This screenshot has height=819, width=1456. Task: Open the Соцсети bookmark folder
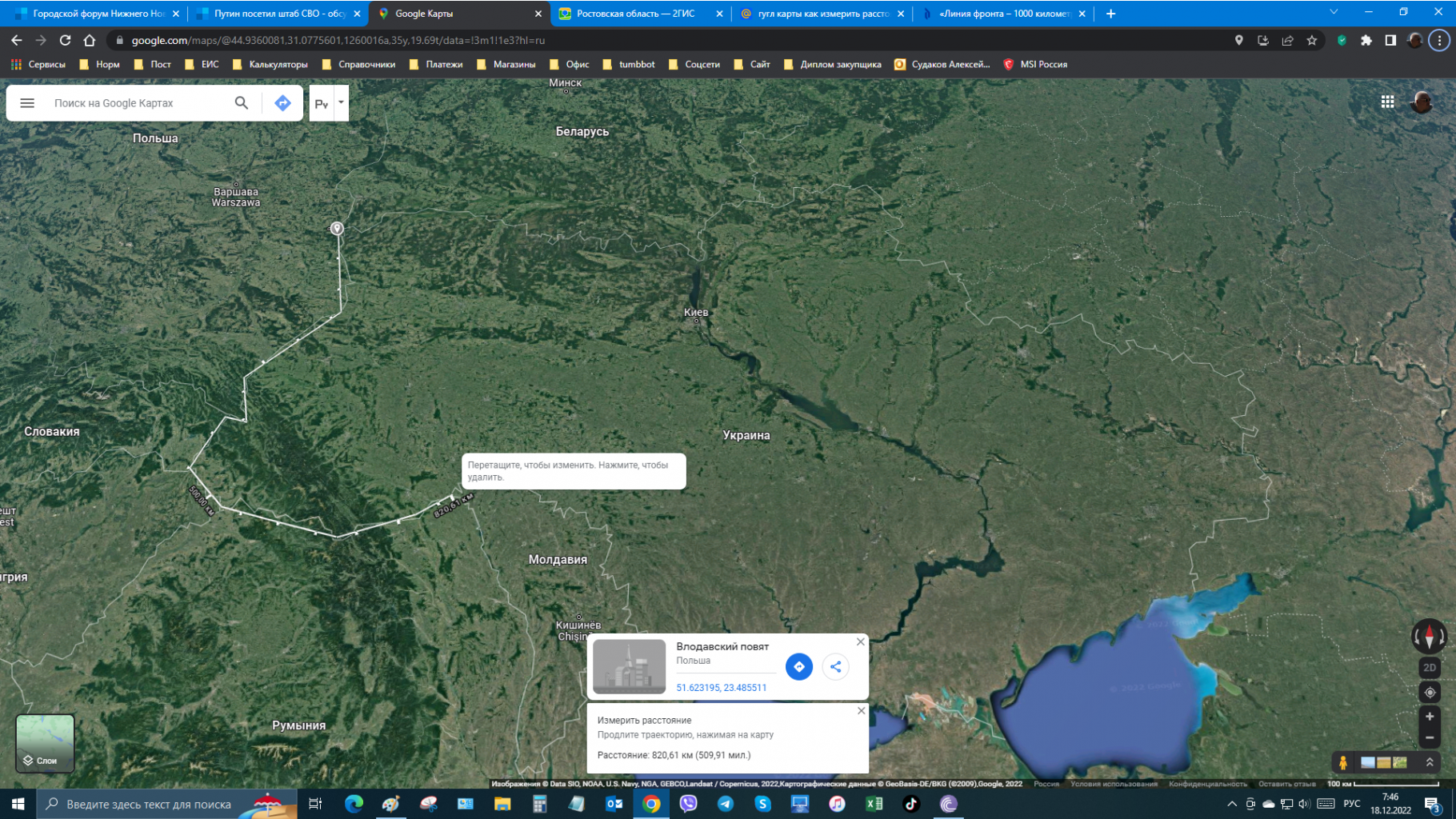tap(694, 64)
